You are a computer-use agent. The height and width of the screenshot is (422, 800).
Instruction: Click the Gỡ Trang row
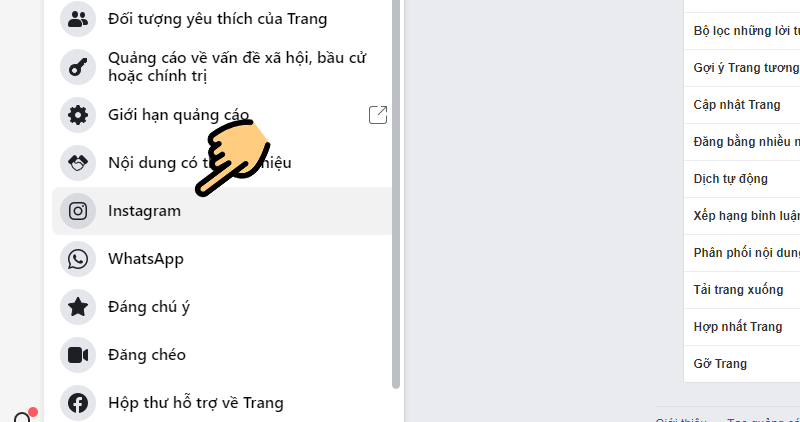click(x=742, y=364)
